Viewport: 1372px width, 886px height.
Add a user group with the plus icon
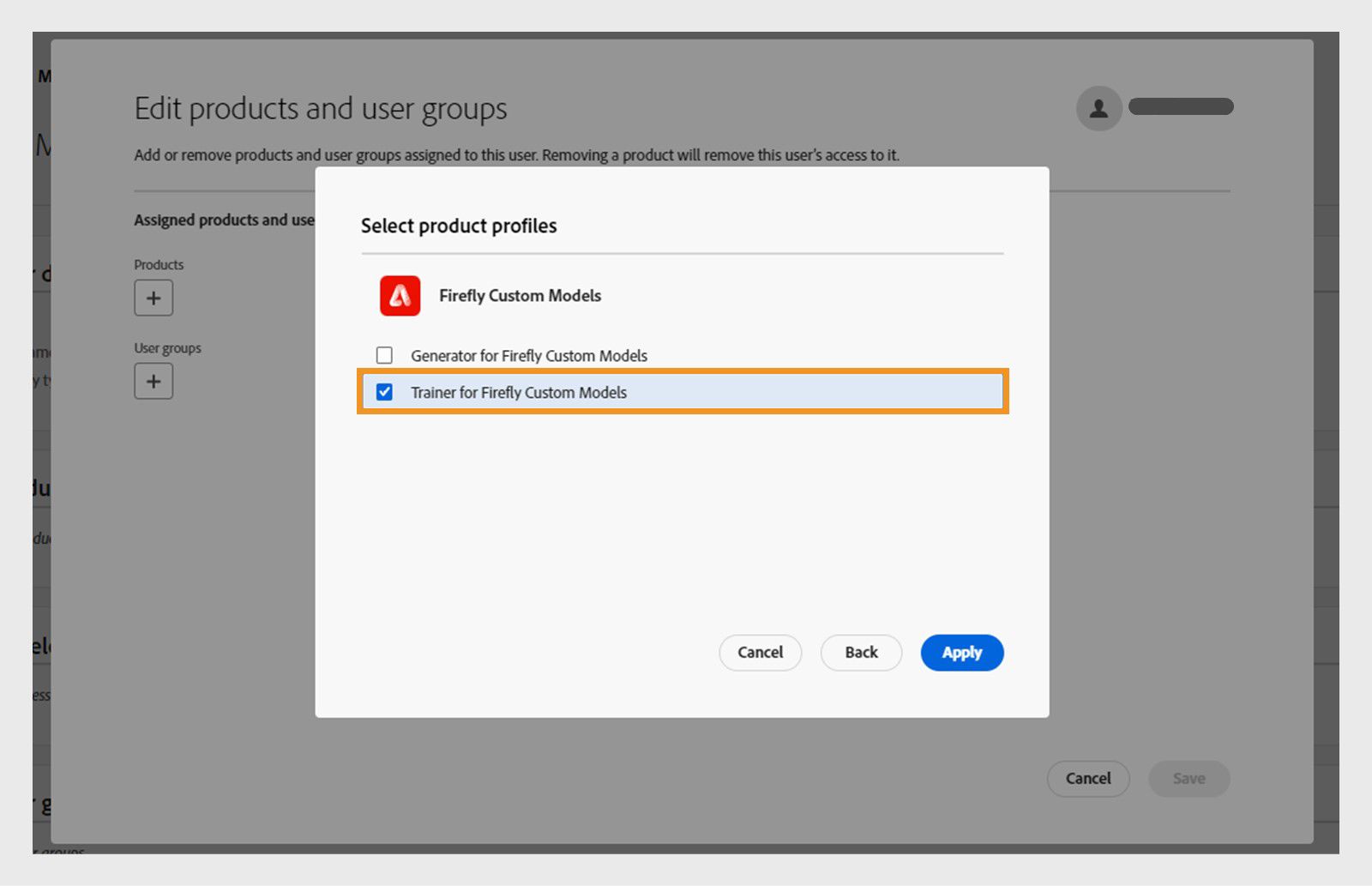(153, 382)
